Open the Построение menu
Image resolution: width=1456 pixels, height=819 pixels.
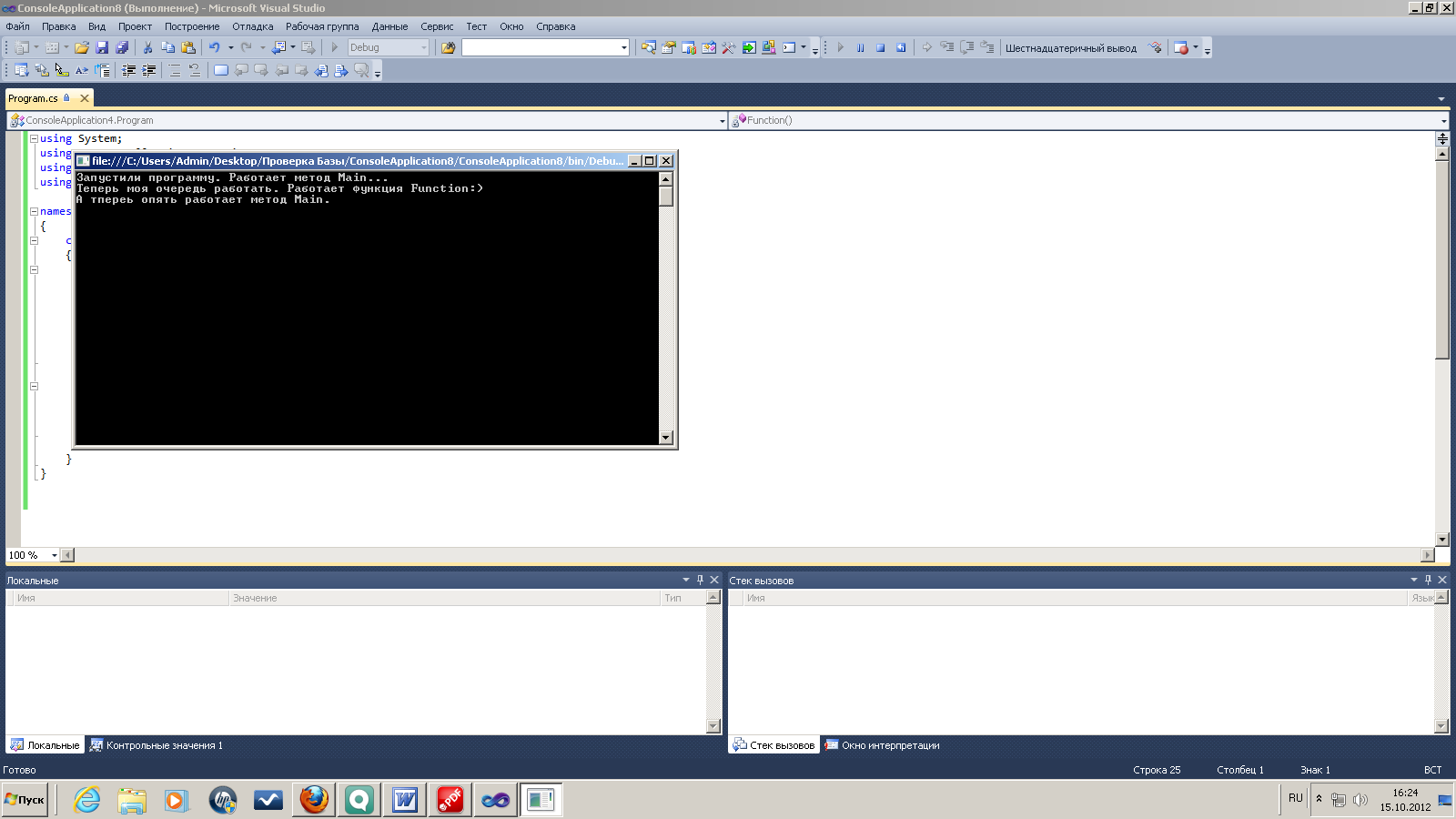192,26
